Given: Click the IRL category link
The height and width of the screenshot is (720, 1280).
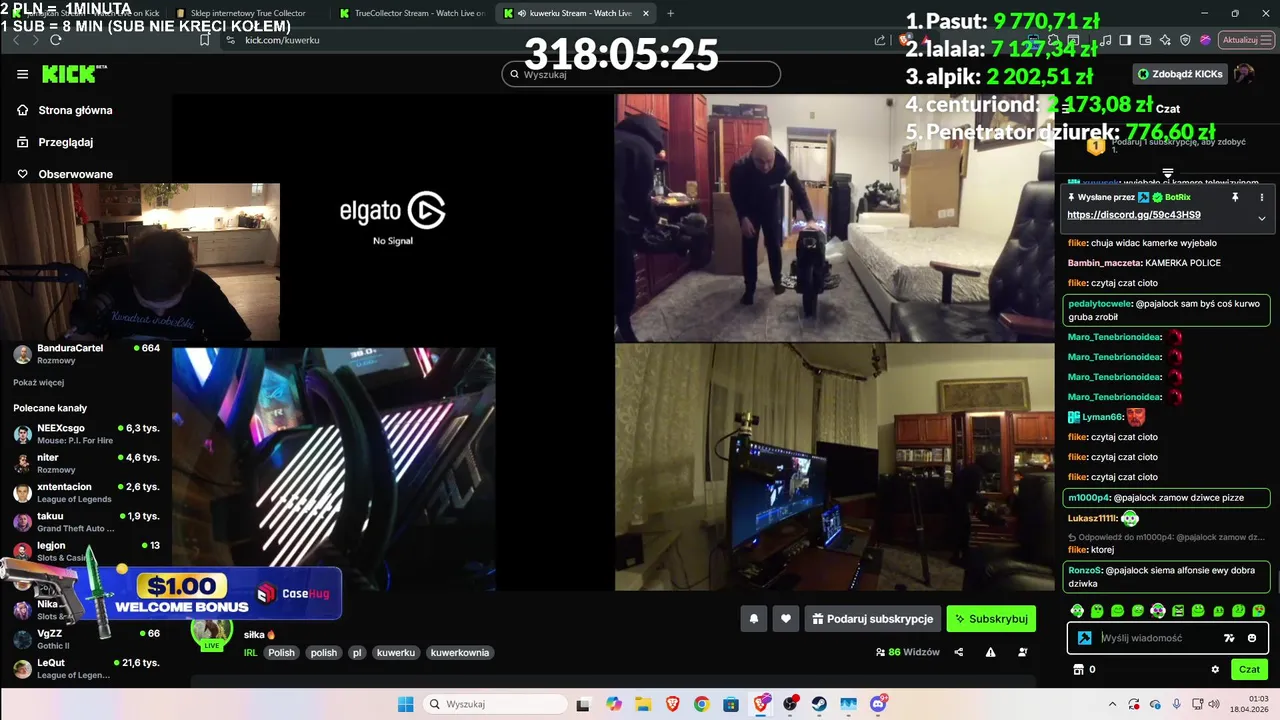Looking at the screenshot, I should 250,653.
